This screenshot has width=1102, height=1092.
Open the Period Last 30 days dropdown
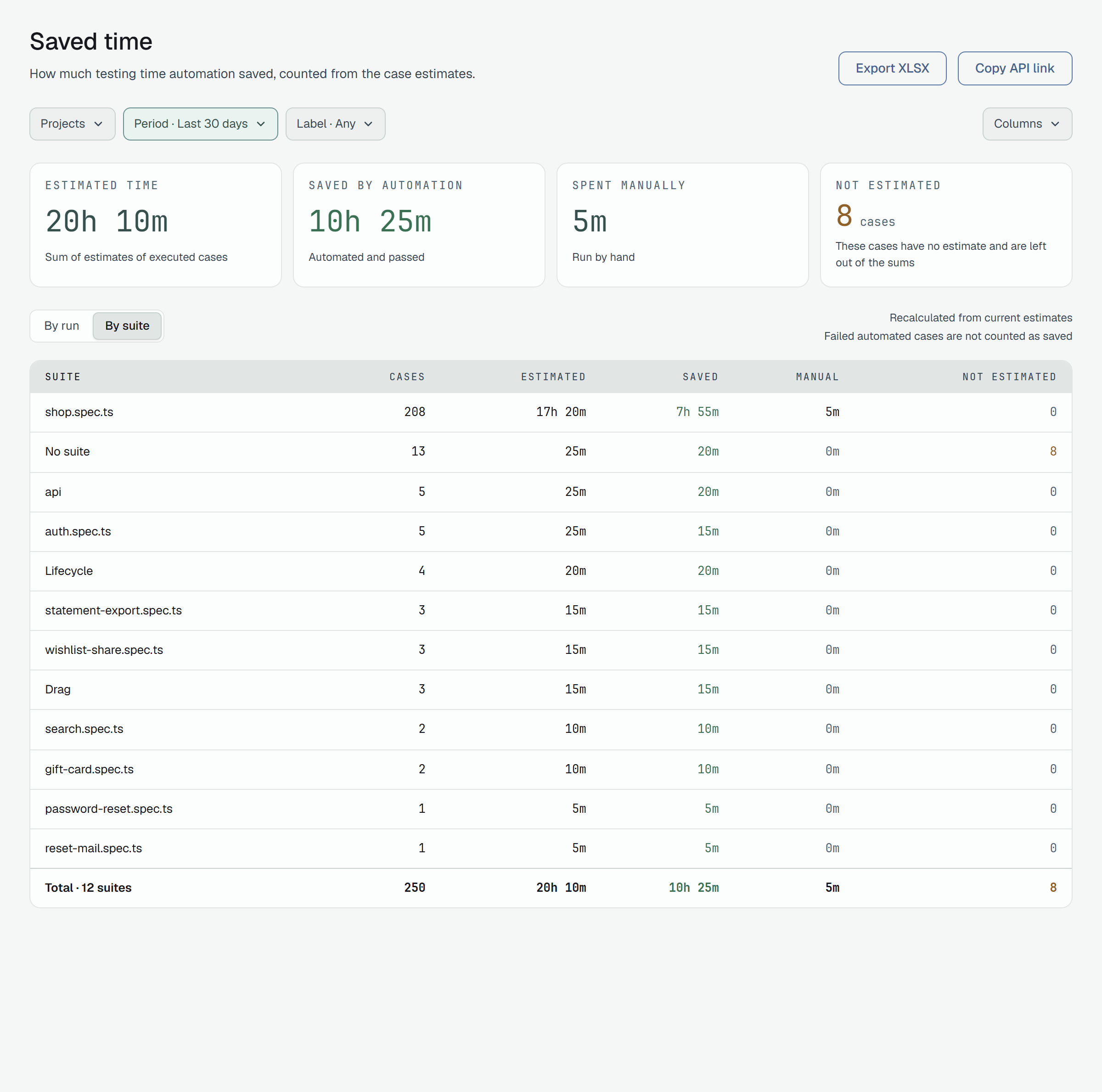[200, 124]
